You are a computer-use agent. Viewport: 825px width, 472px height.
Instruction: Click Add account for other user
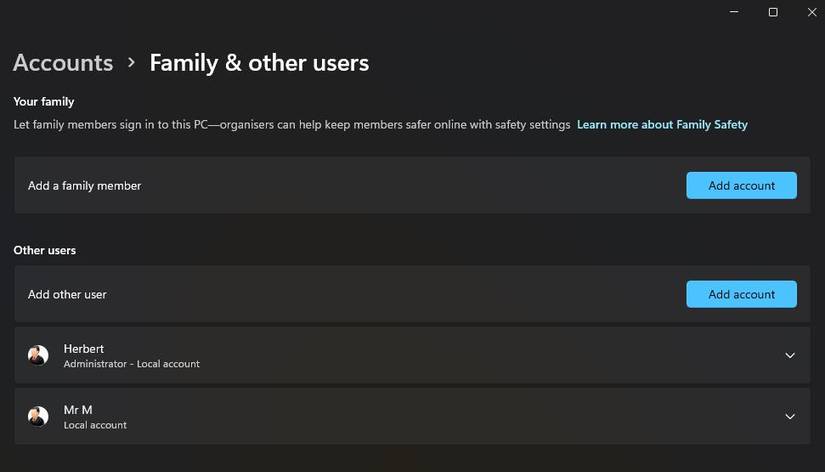[x=741, y=294]
